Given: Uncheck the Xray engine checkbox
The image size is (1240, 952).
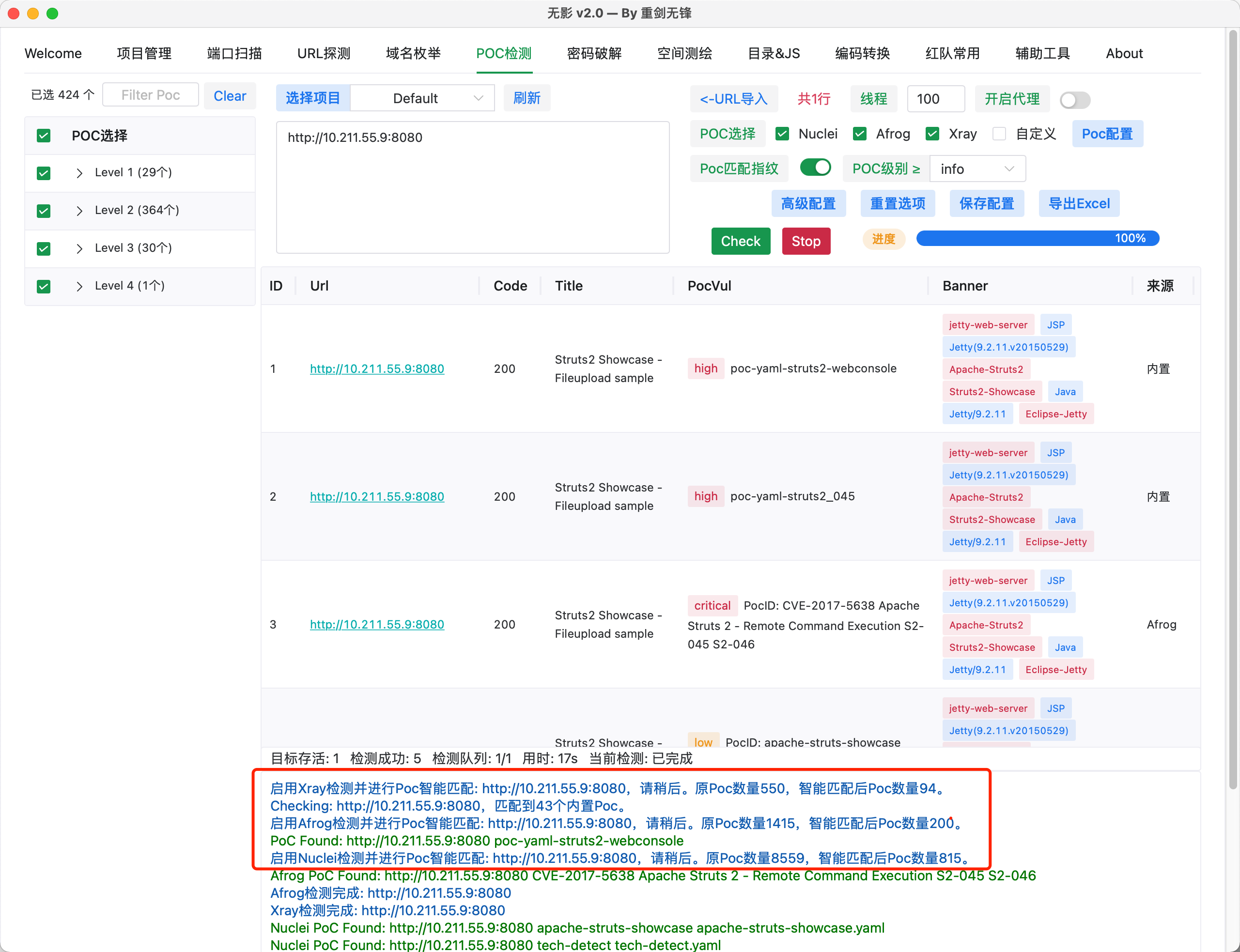Looking at the screenshot, I should coord(932,134).
